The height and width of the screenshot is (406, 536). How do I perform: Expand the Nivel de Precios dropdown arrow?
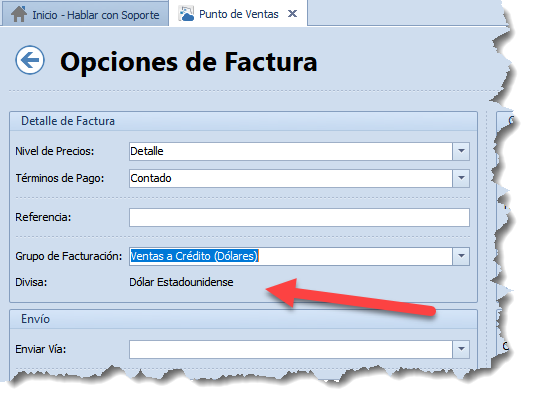click(x=461, y=151)
